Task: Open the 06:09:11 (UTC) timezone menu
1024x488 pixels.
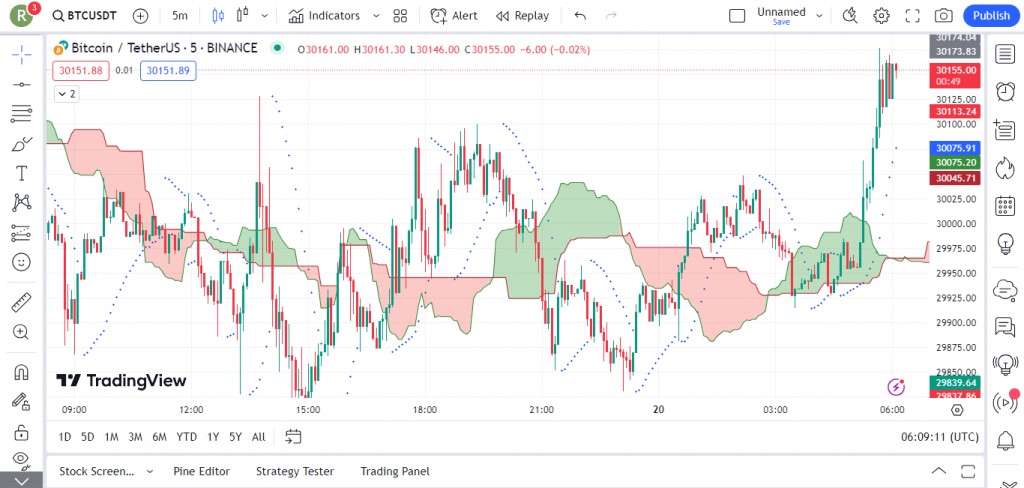Action: click(940, 437)
